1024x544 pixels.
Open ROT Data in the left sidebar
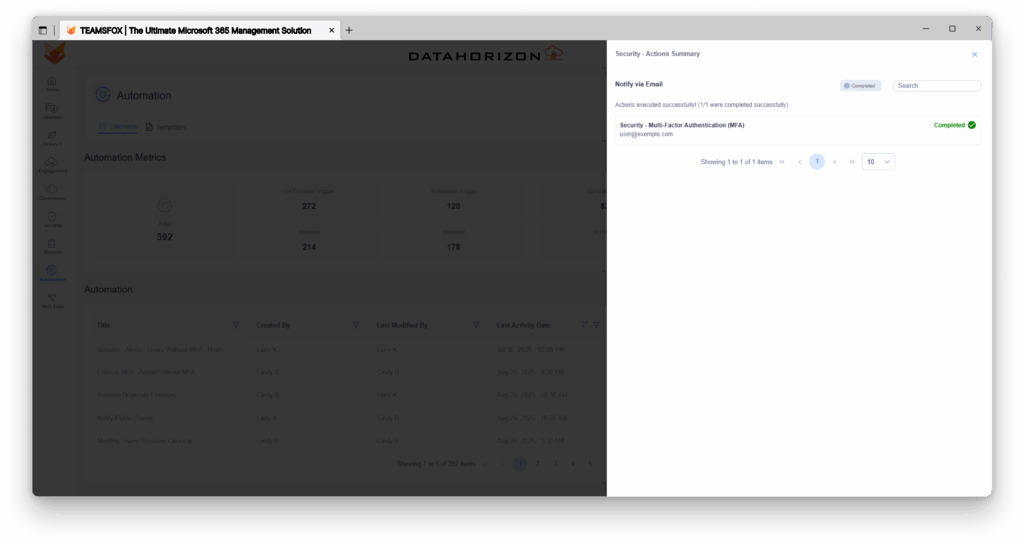tap(52, 300)
